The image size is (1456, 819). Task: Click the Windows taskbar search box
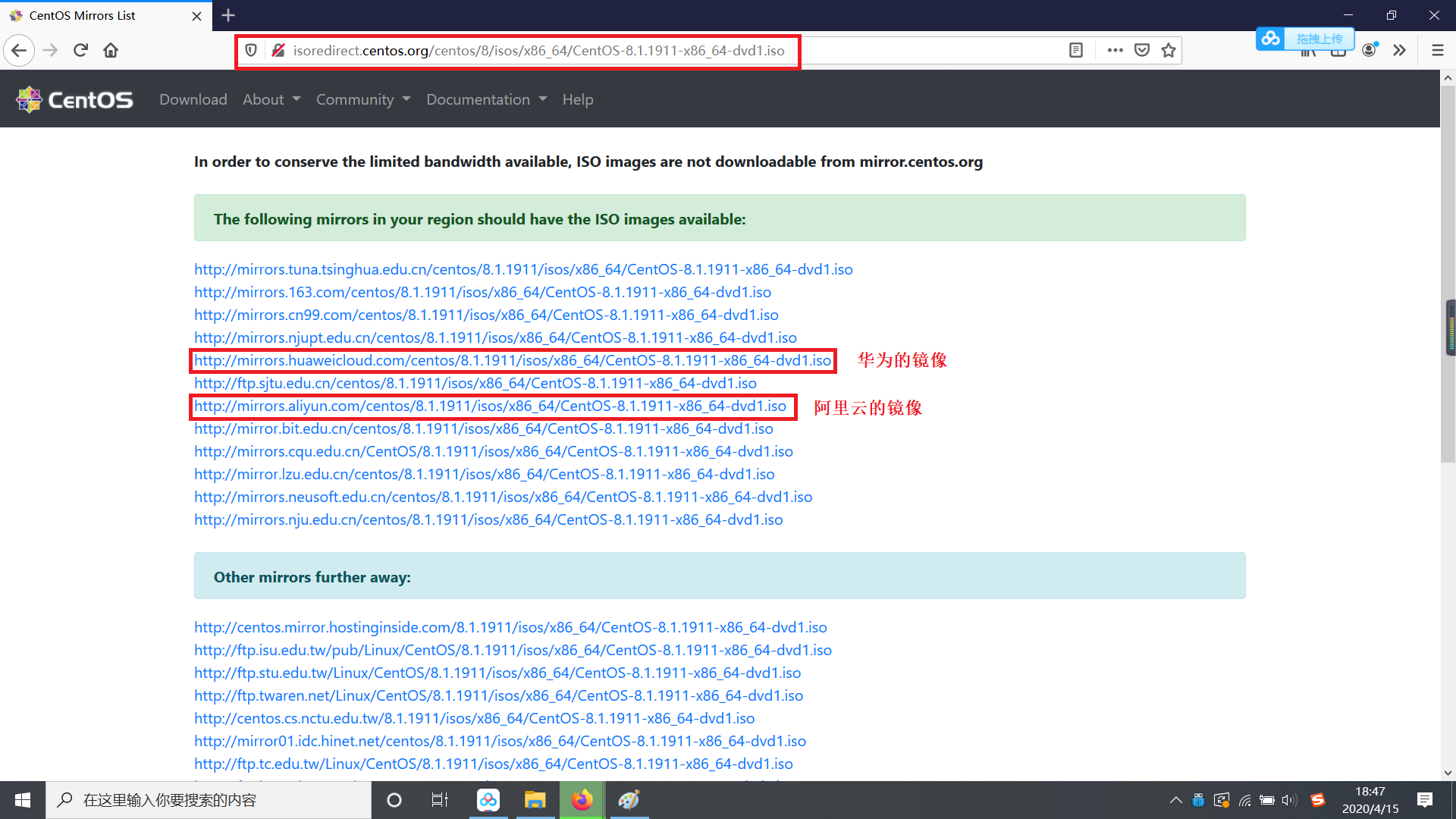click(x=209, y=800)
